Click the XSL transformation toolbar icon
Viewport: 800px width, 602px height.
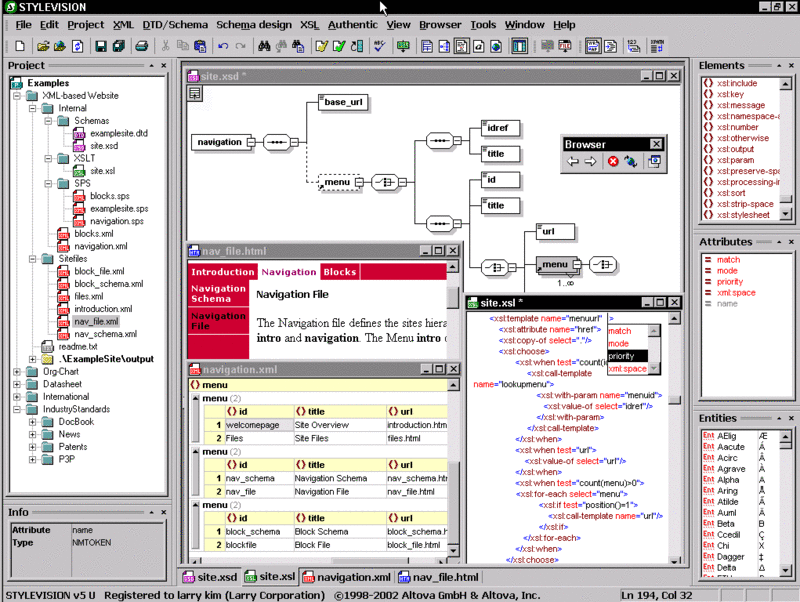[403, 46]
